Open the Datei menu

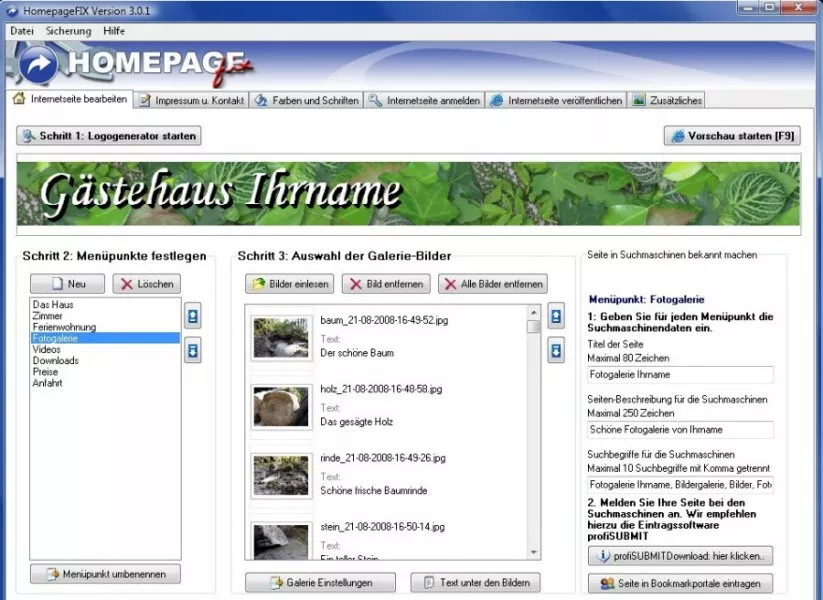[22, 31]
